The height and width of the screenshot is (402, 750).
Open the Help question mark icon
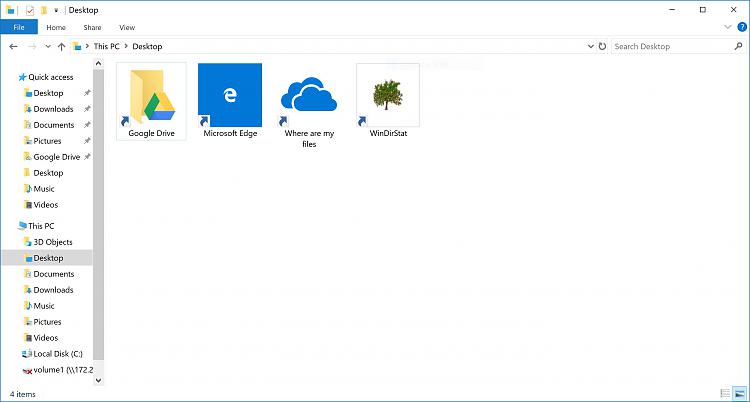(x=742, y=27)
